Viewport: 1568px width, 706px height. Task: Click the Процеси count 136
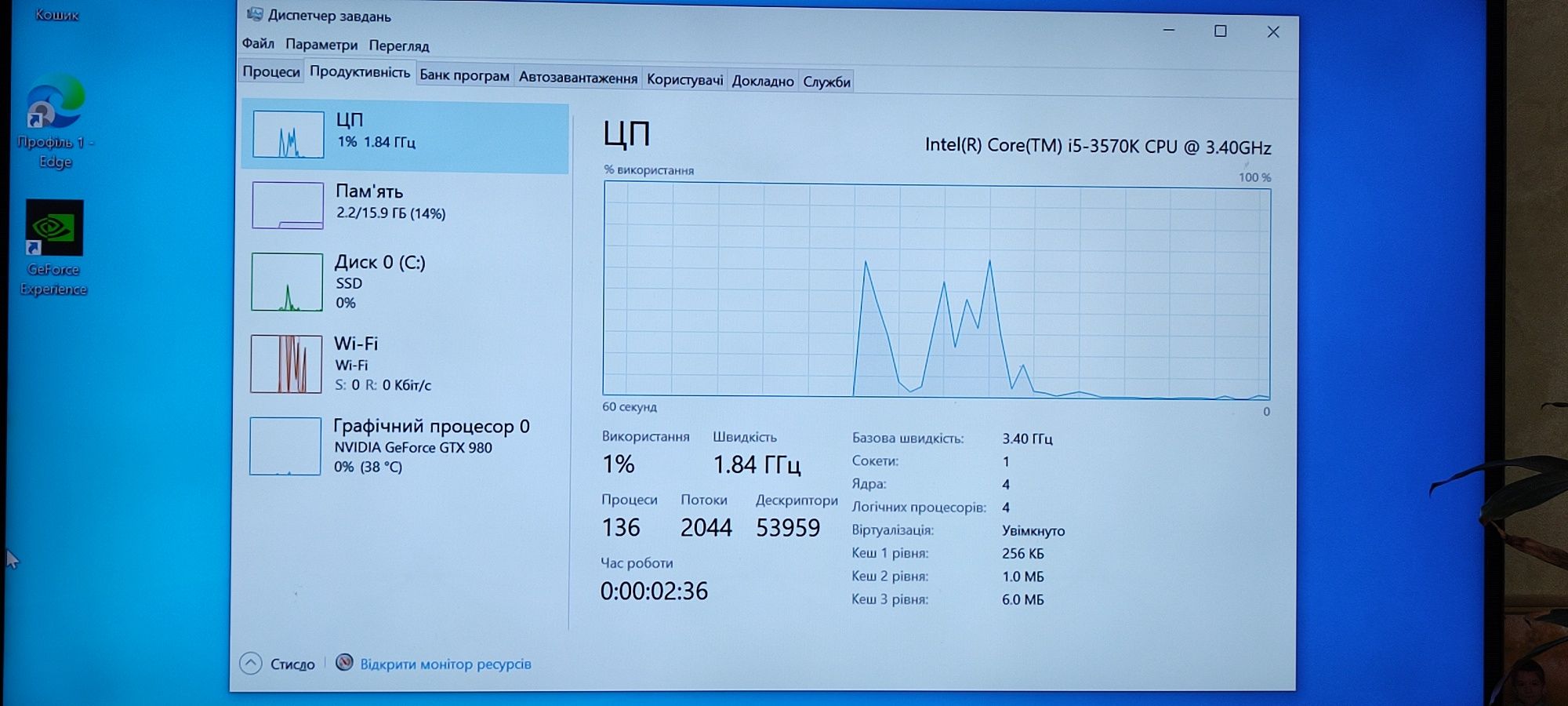click(x=621, y=527)
